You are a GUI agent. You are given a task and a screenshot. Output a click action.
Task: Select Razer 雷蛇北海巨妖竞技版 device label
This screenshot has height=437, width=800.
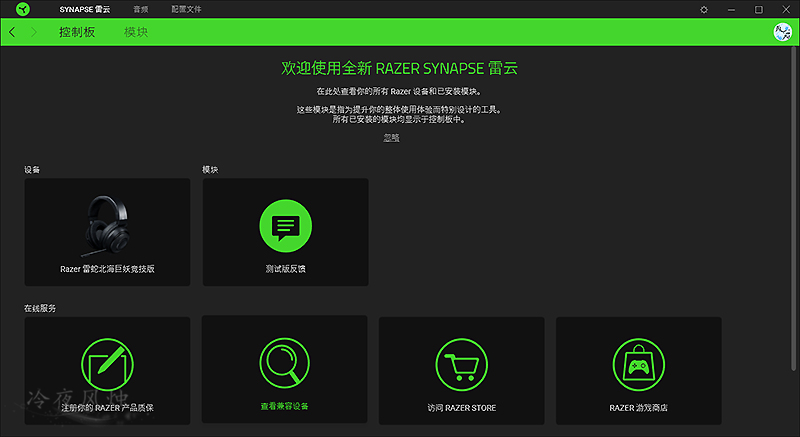click(107, 269)
